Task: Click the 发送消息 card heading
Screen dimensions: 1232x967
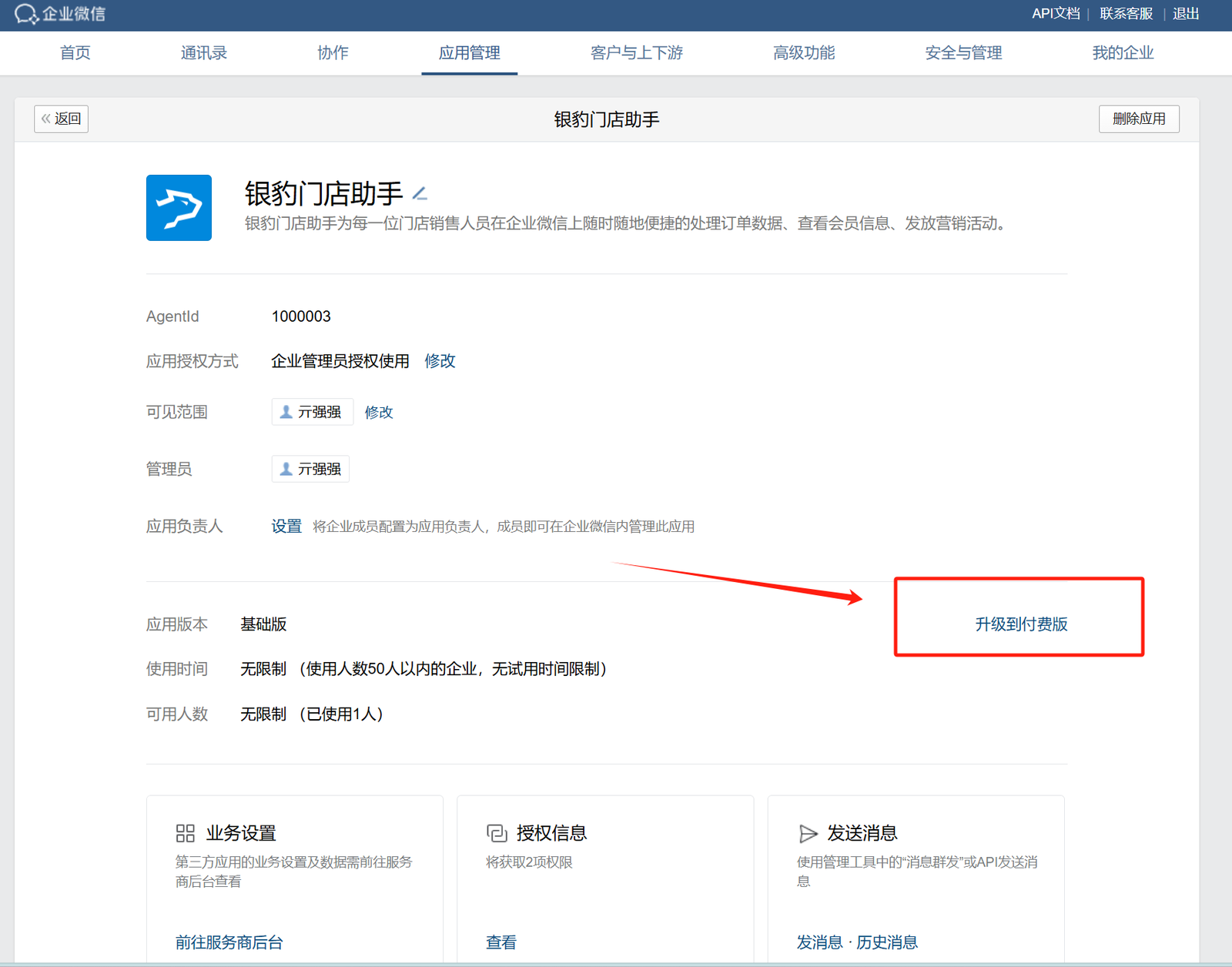Action: point(862,833)
